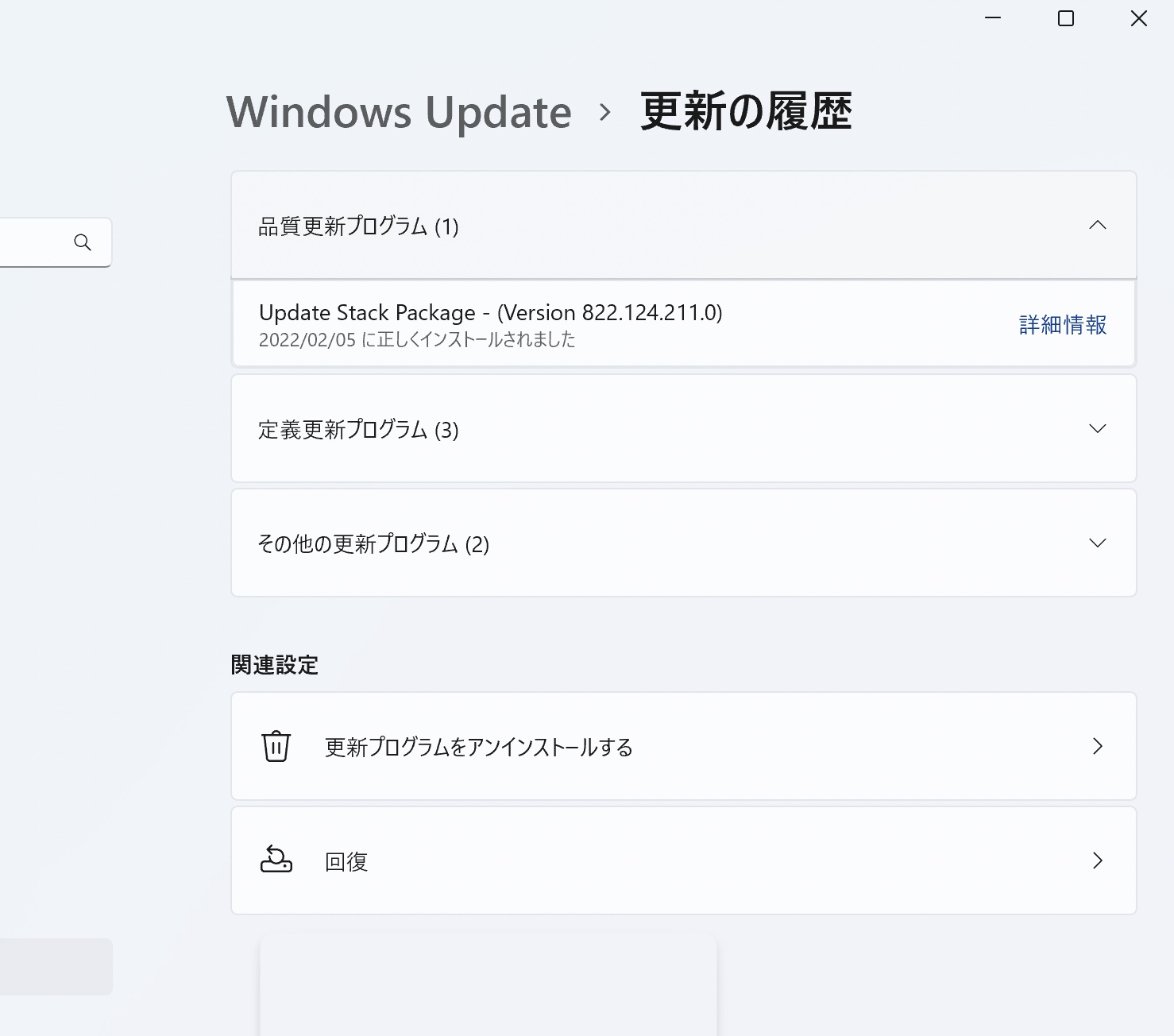Click the 関連設定 heading
Viewport: 1174px width, 1036px height.
[x=275, y=665]
